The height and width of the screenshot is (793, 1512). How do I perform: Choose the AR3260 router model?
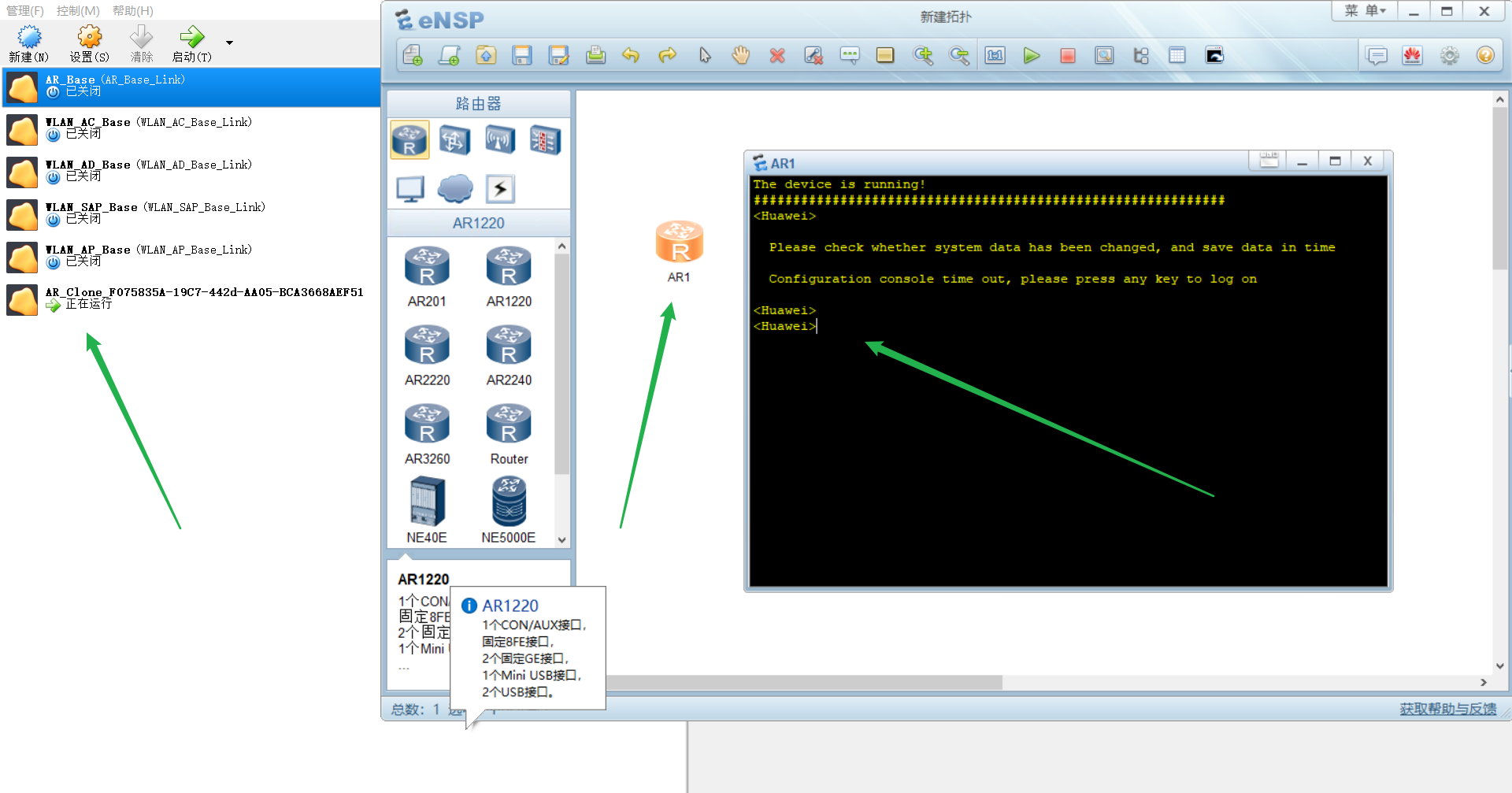427,434
